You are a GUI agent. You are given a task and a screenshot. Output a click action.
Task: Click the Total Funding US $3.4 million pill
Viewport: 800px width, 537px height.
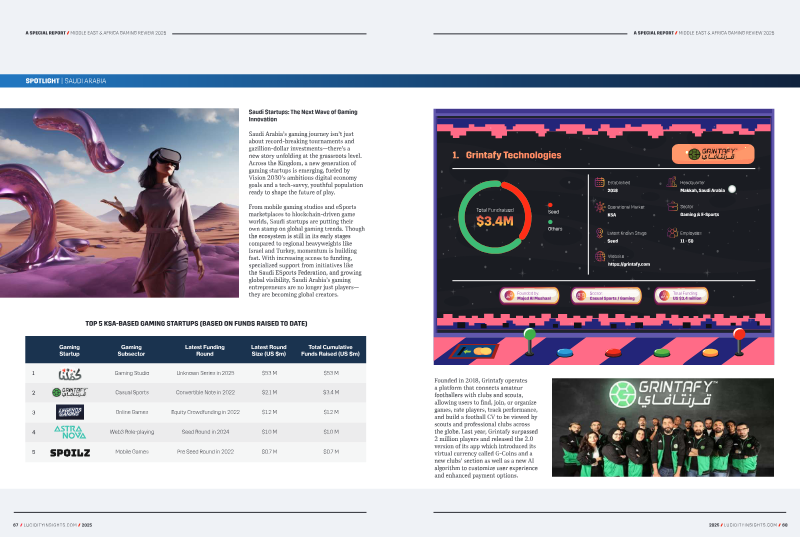click(682, 295)
